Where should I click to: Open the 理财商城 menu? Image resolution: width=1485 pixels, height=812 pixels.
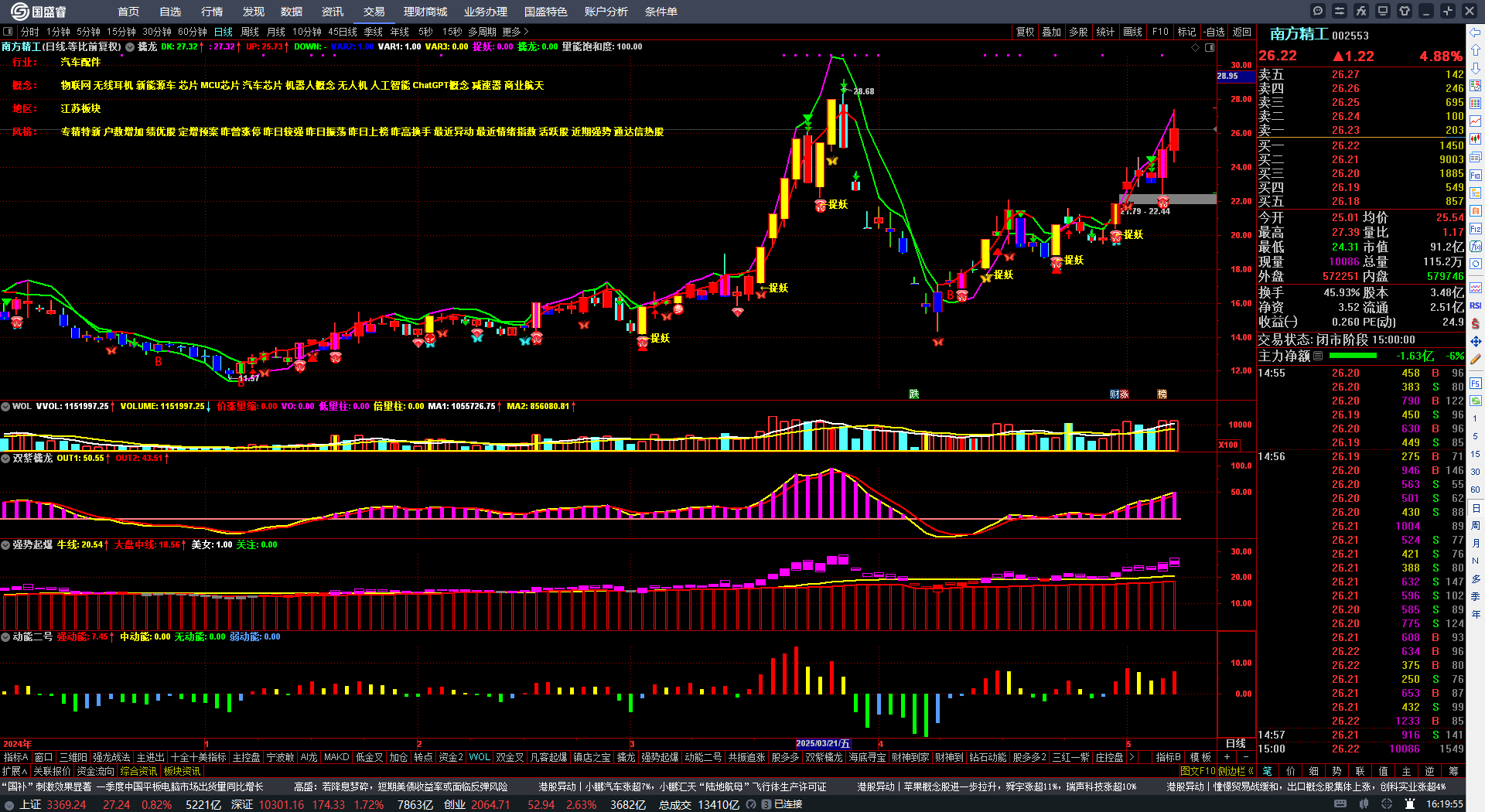click(x=425, y=12)
